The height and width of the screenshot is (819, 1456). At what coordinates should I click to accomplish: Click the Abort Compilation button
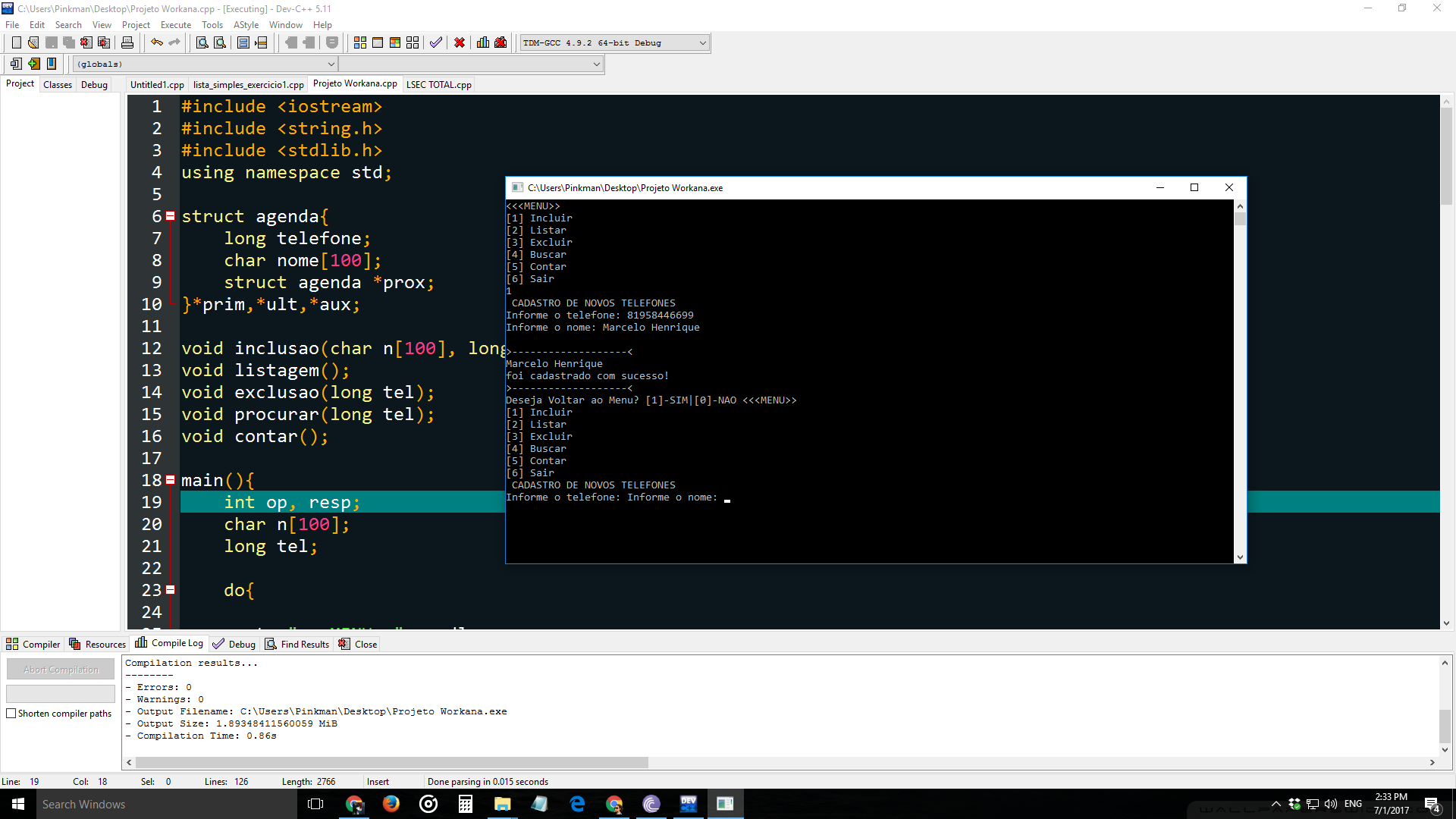pyautogui.click(x=61, y=670)
